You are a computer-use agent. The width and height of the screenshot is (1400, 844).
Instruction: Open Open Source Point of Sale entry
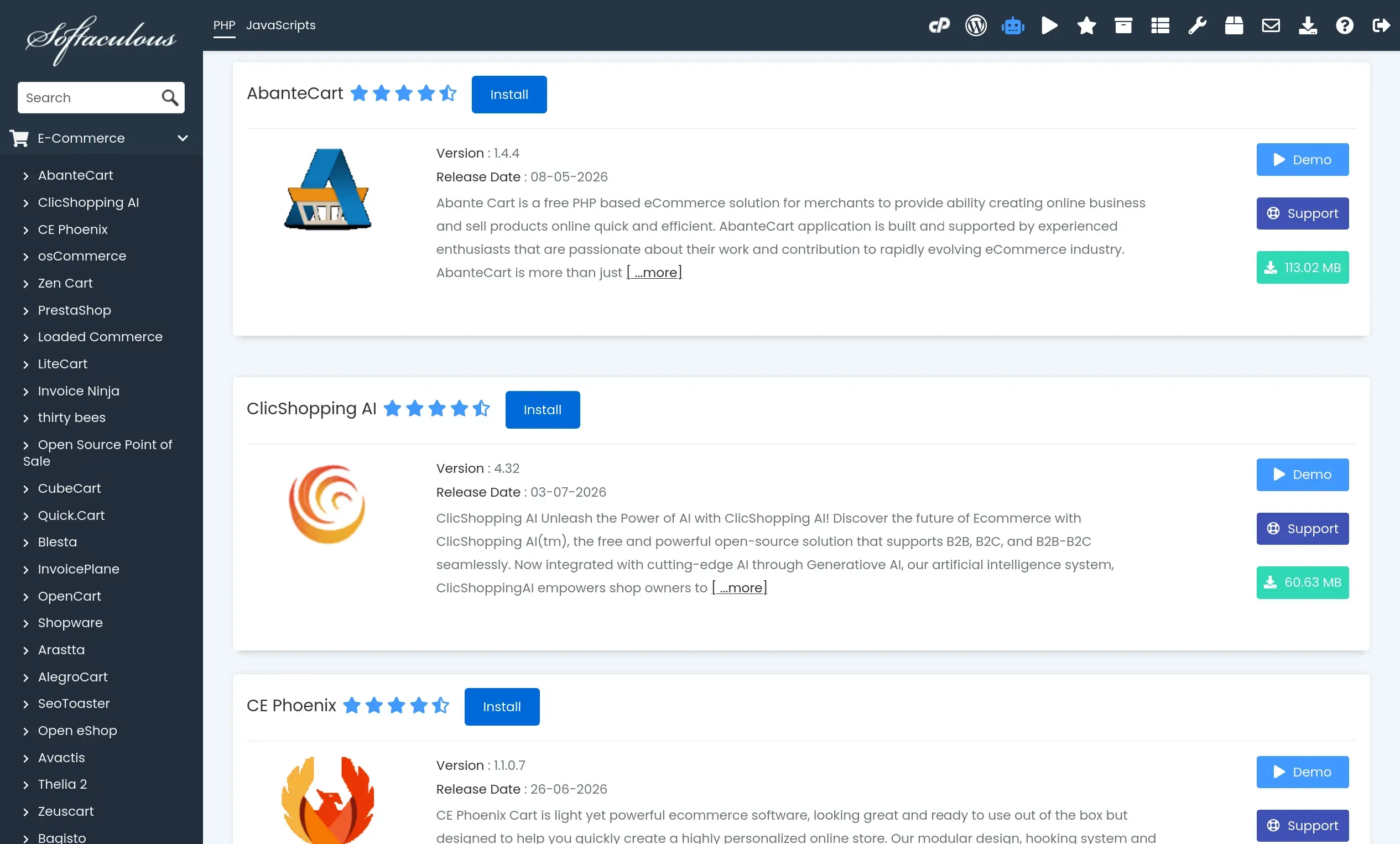tap(98, 452)
